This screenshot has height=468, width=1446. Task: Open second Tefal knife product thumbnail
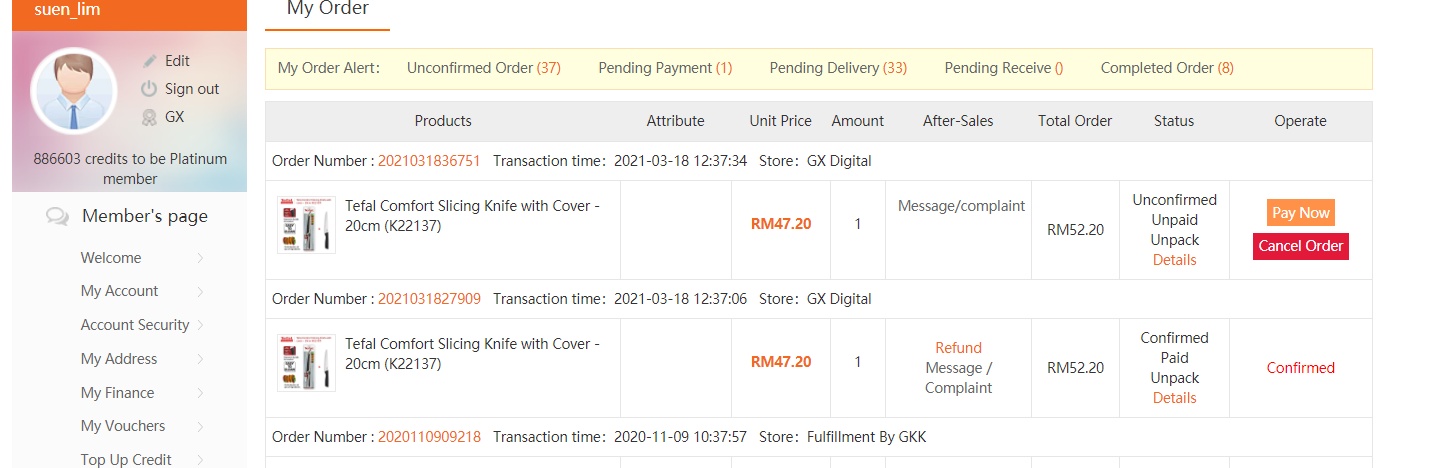coord(306,362)
